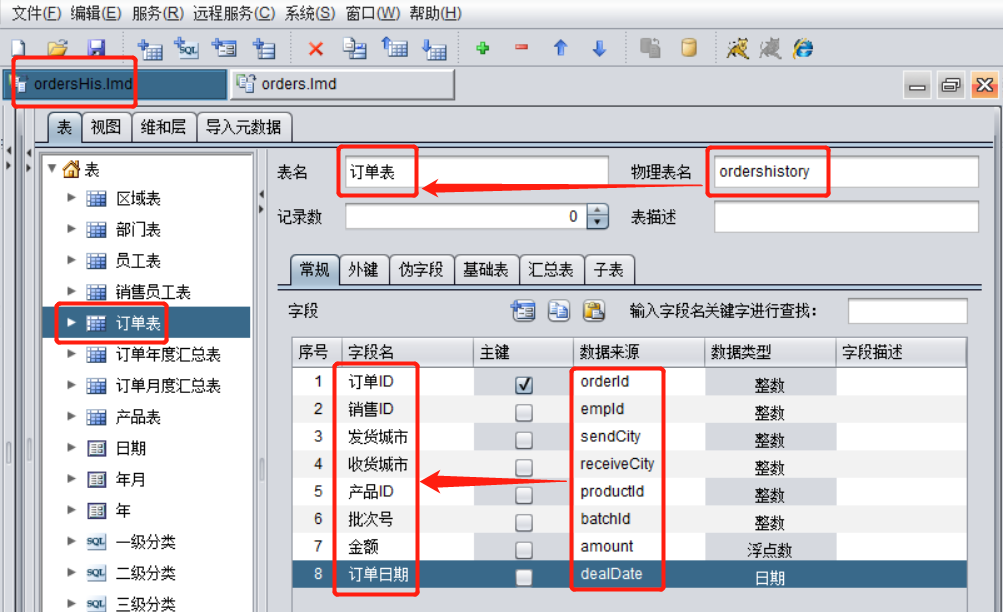Toggle primary key checkbox for 发货城市
Screen dimensions: 1003x612
pyautogui.click(x=524, y=440)
